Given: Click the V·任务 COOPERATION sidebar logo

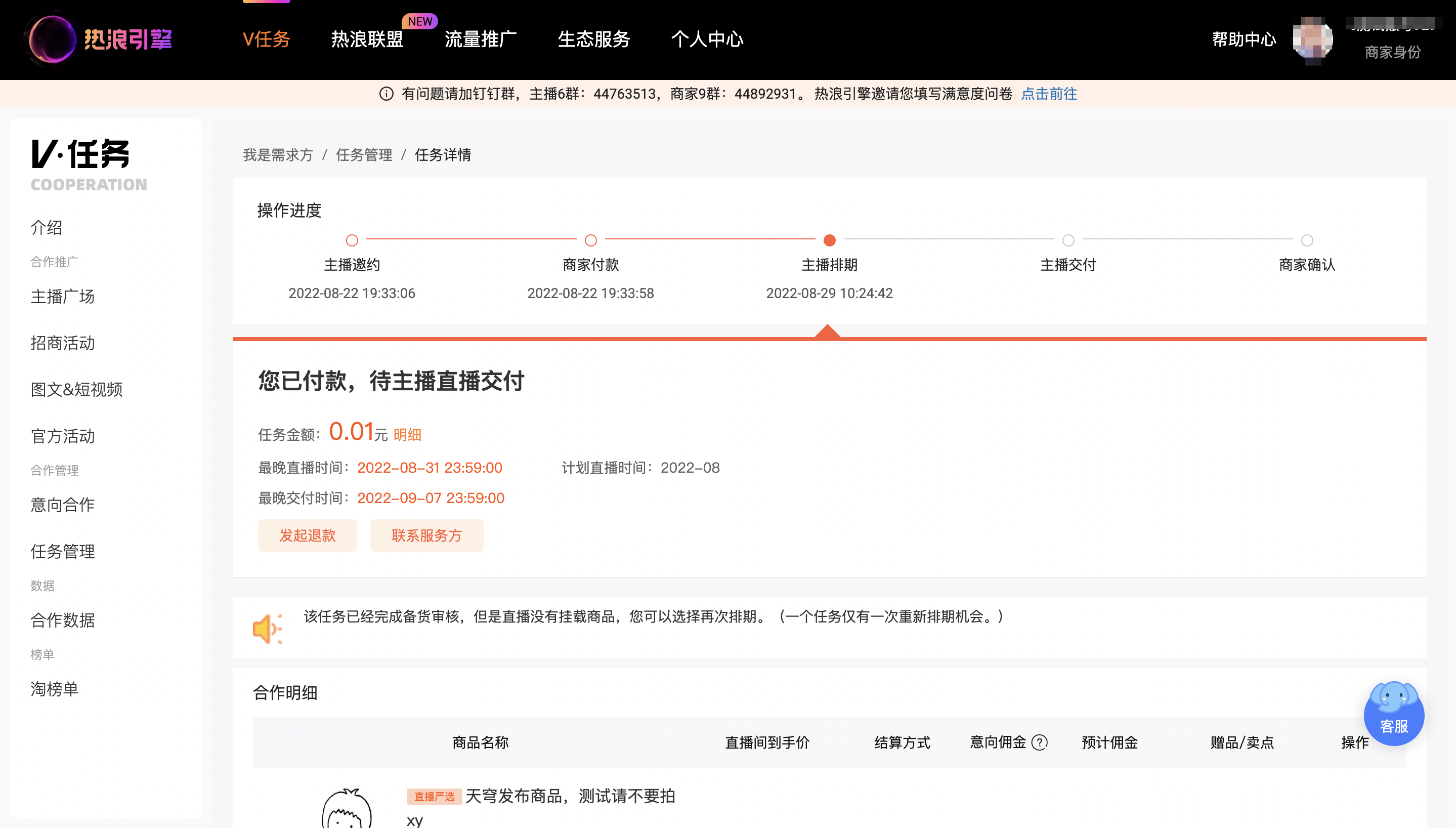Looking at the screenshot, I should click(89, 165).
